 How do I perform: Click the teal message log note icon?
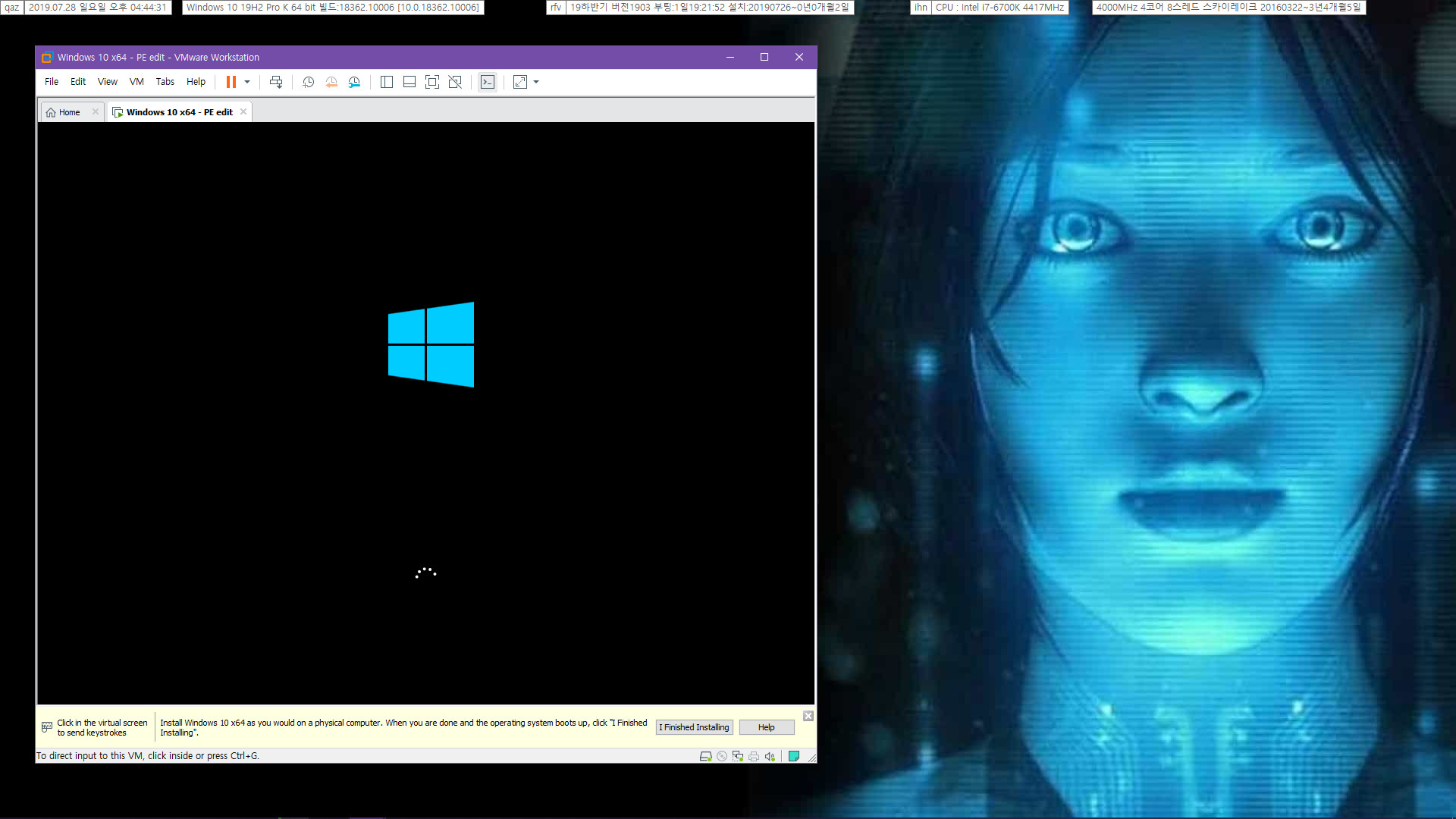point(794,756)
